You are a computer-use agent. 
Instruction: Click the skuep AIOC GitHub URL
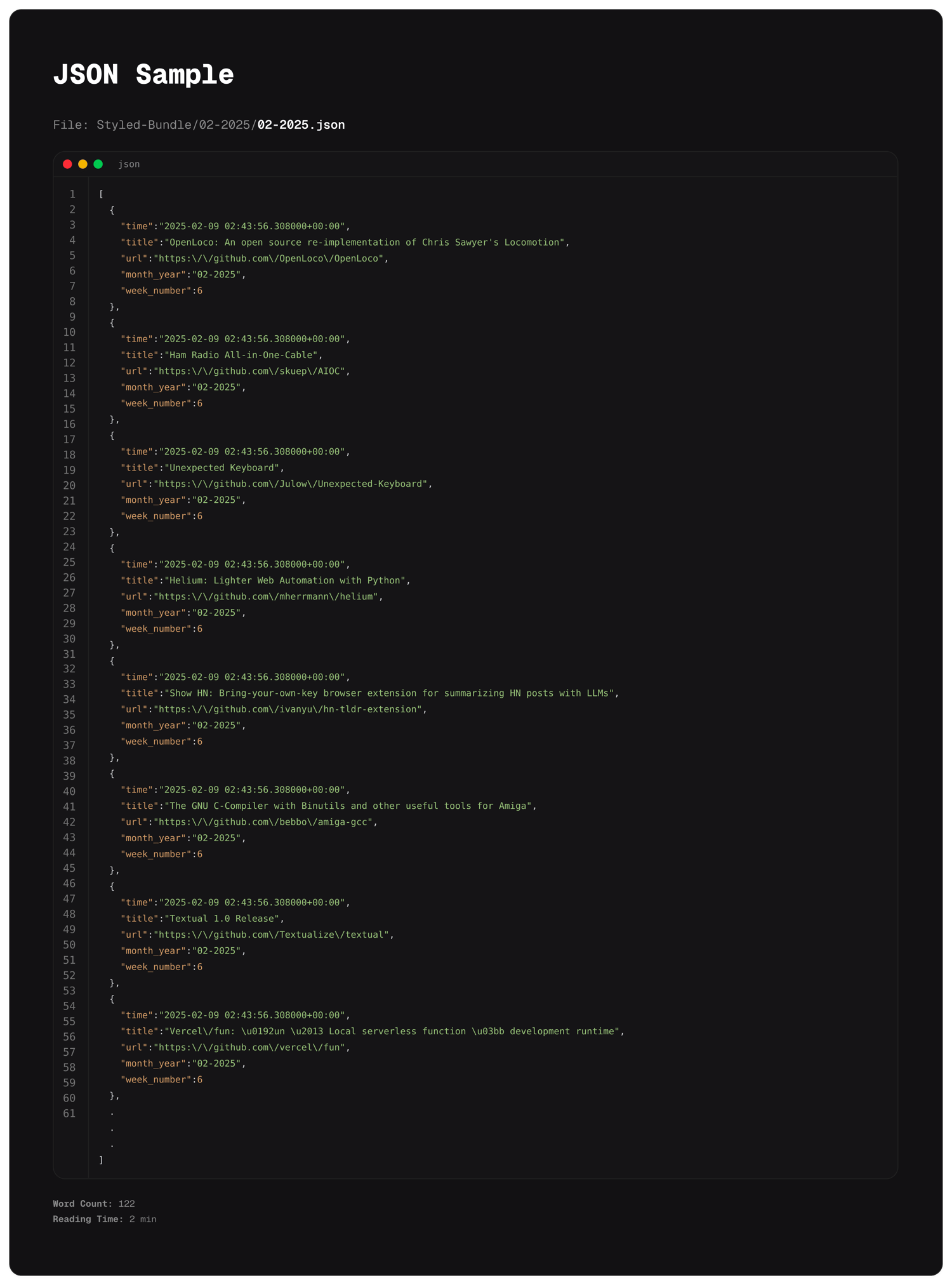[x=251, y=371]
